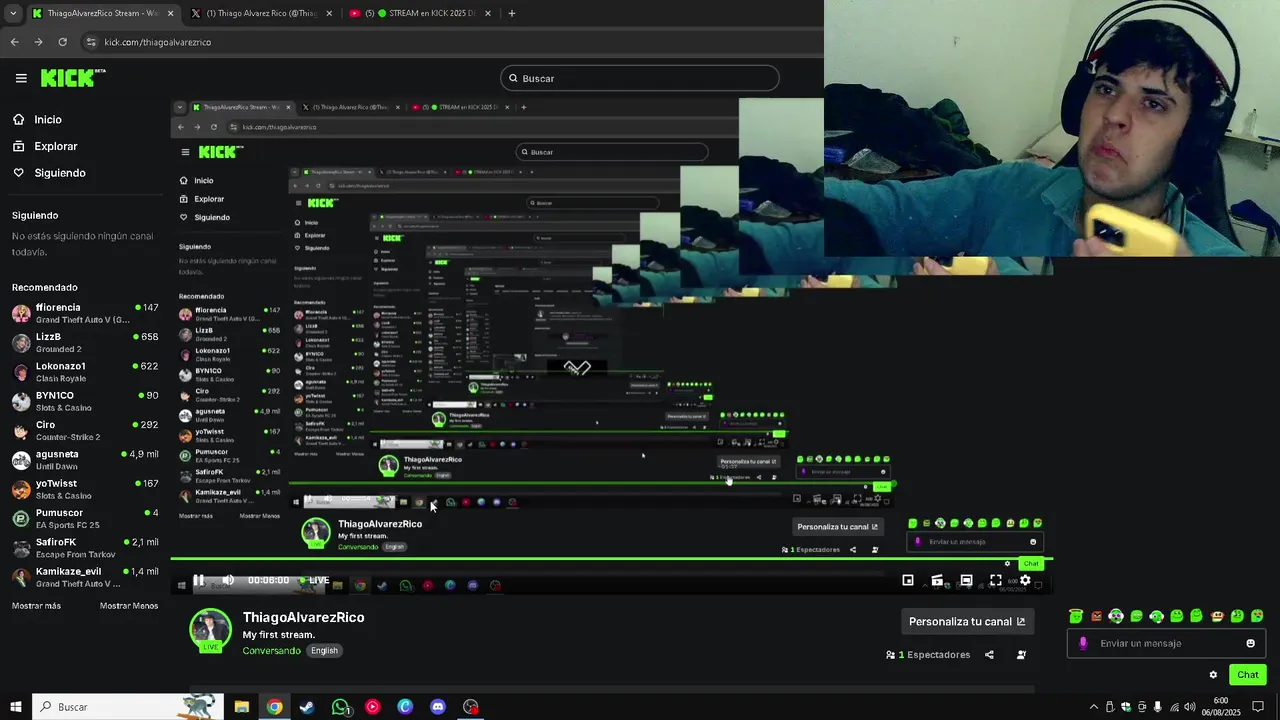Screen dimensions: 1280x720
Task: Click the green Chat send button
Action: (1248, 675)
